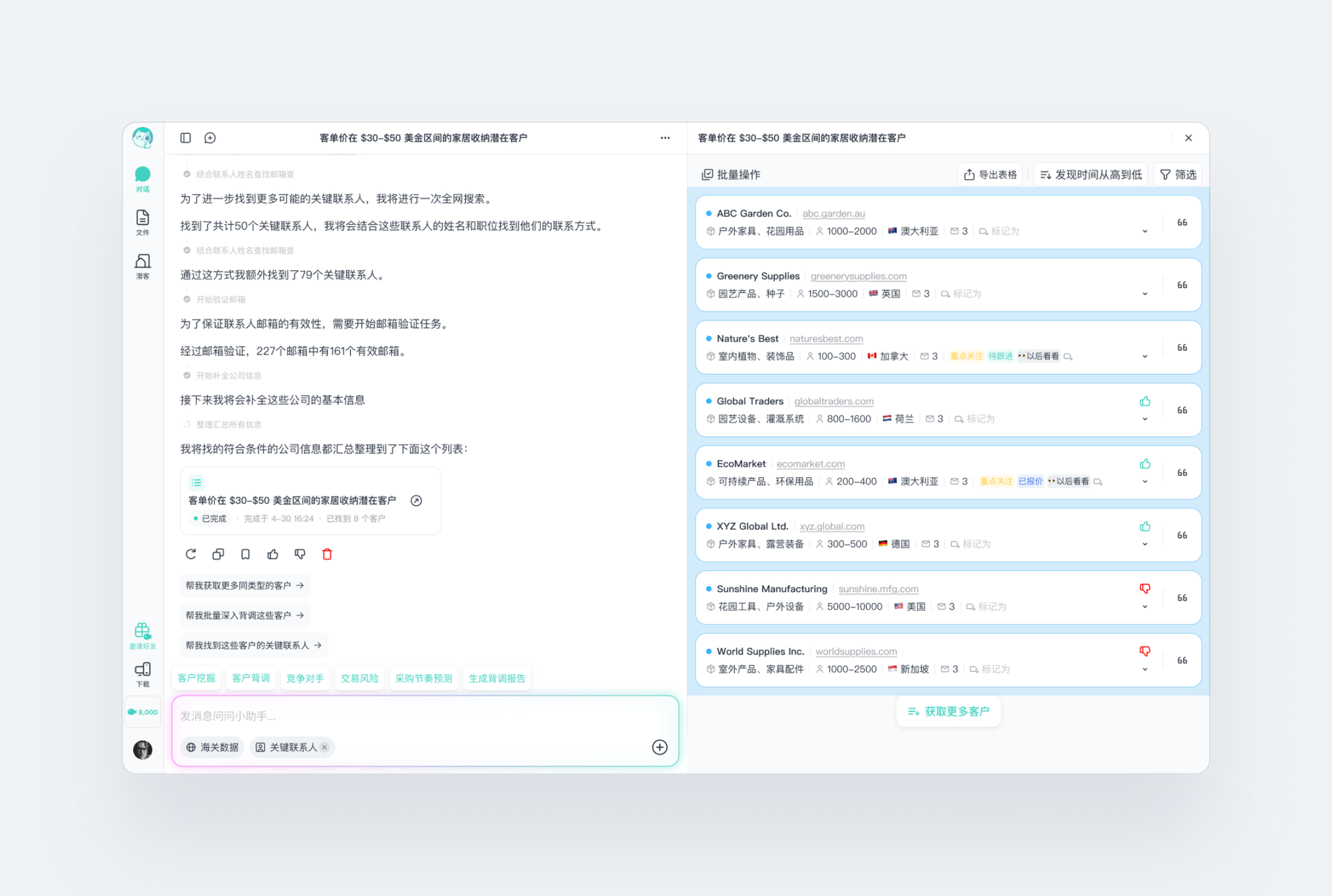Expand the Nature's Best row chevron

pos(1145,357)
